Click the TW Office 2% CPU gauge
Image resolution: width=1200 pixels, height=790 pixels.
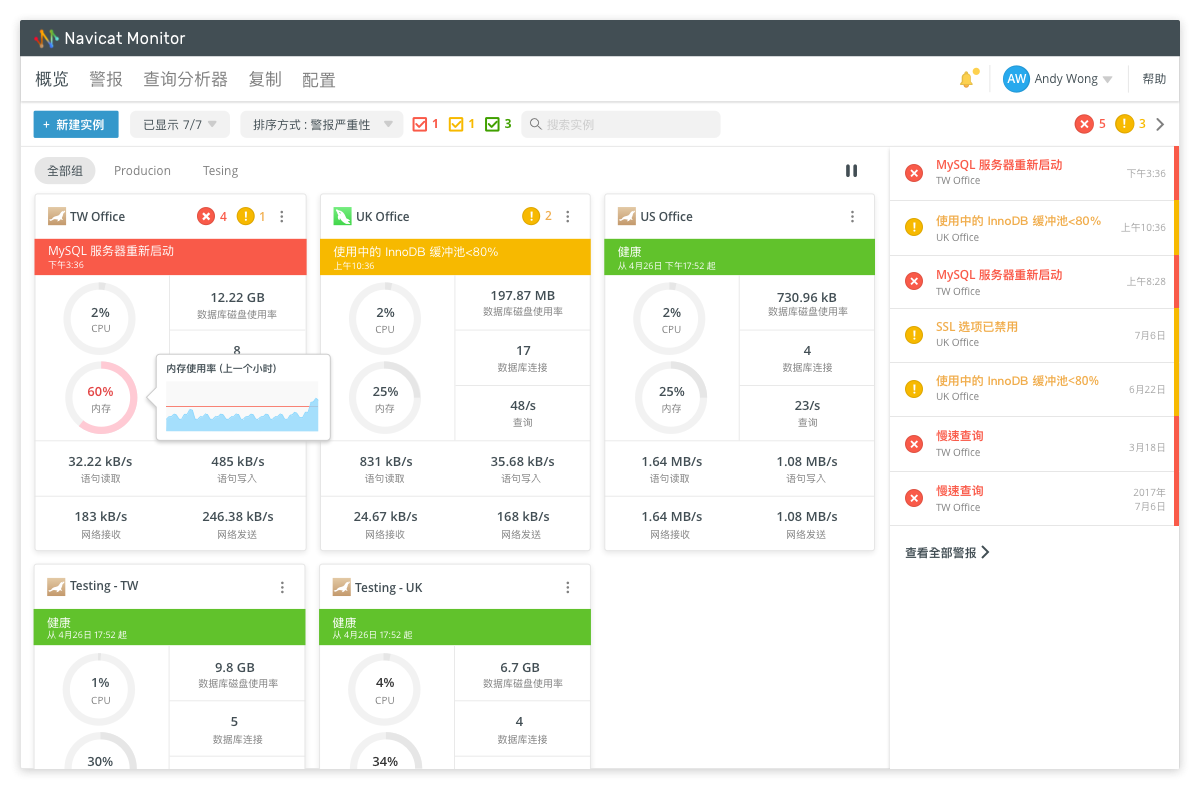[100, 318]
